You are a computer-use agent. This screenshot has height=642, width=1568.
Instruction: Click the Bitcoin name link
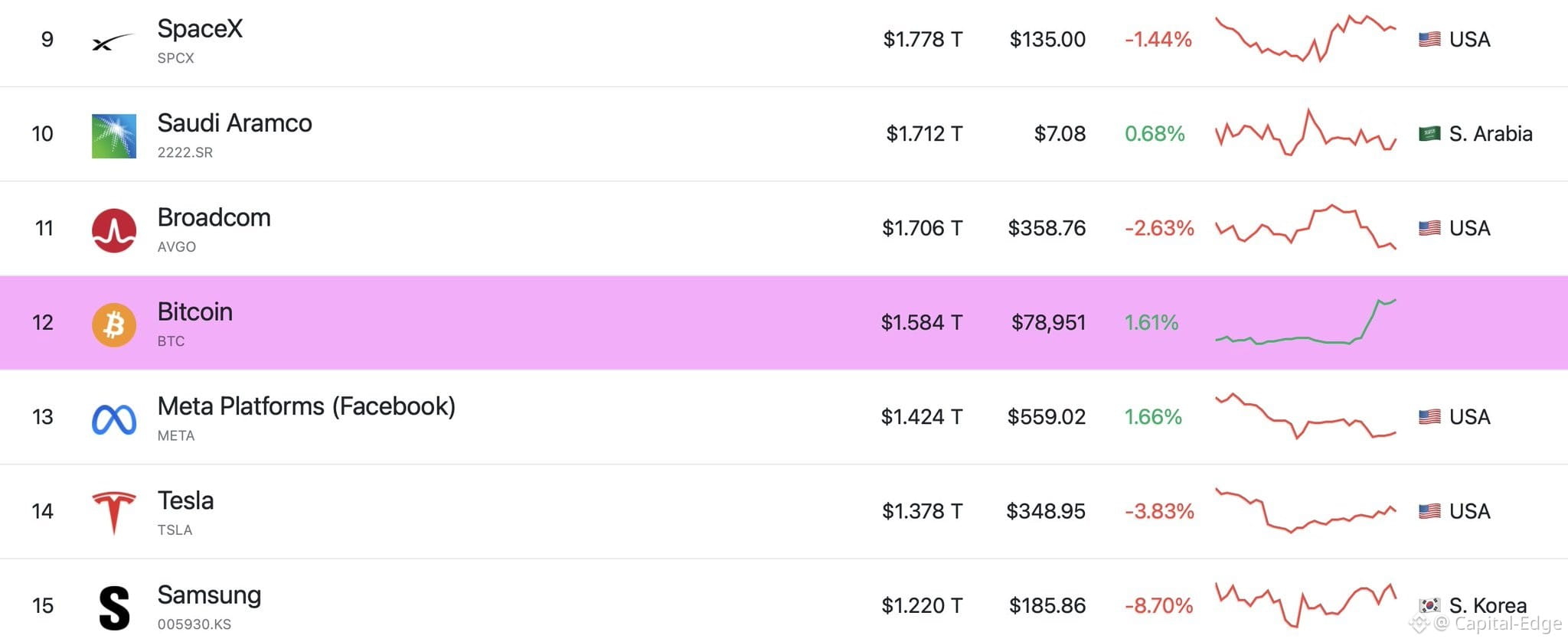click(195, 312)
